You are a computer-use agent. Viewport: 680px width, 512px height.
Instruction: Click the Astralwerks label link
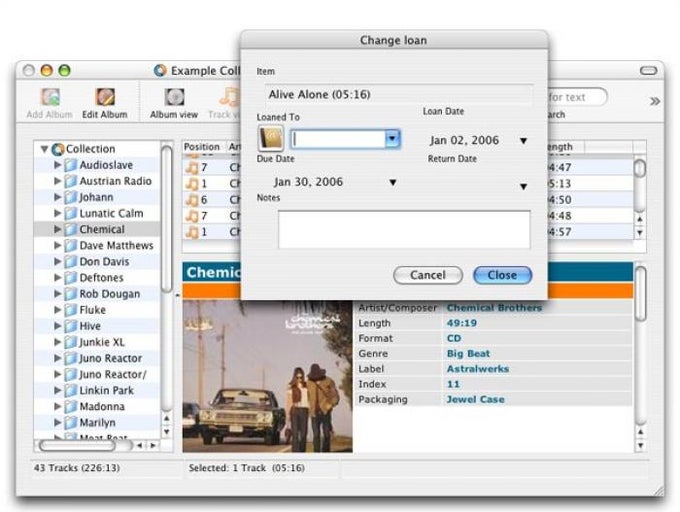pyautogui.click(x=478, y=369)
